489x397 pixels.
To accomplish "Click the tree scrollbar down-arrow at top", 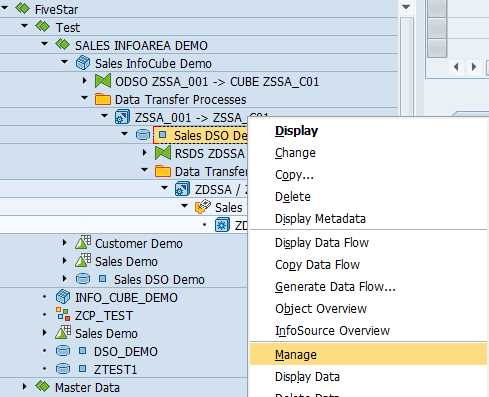I will pos(406,7).
